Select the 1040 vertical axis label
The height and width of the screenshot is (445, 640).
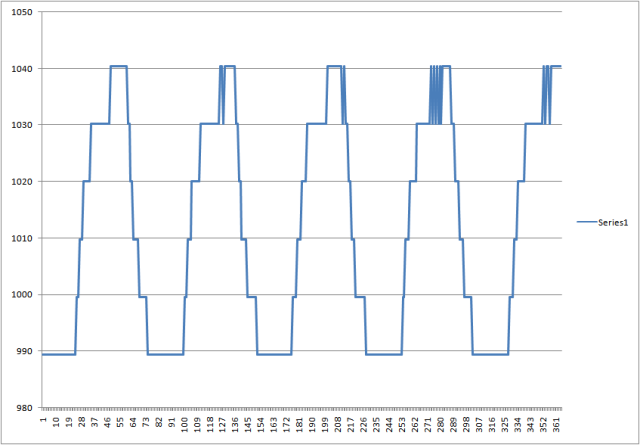click(22, 69)
